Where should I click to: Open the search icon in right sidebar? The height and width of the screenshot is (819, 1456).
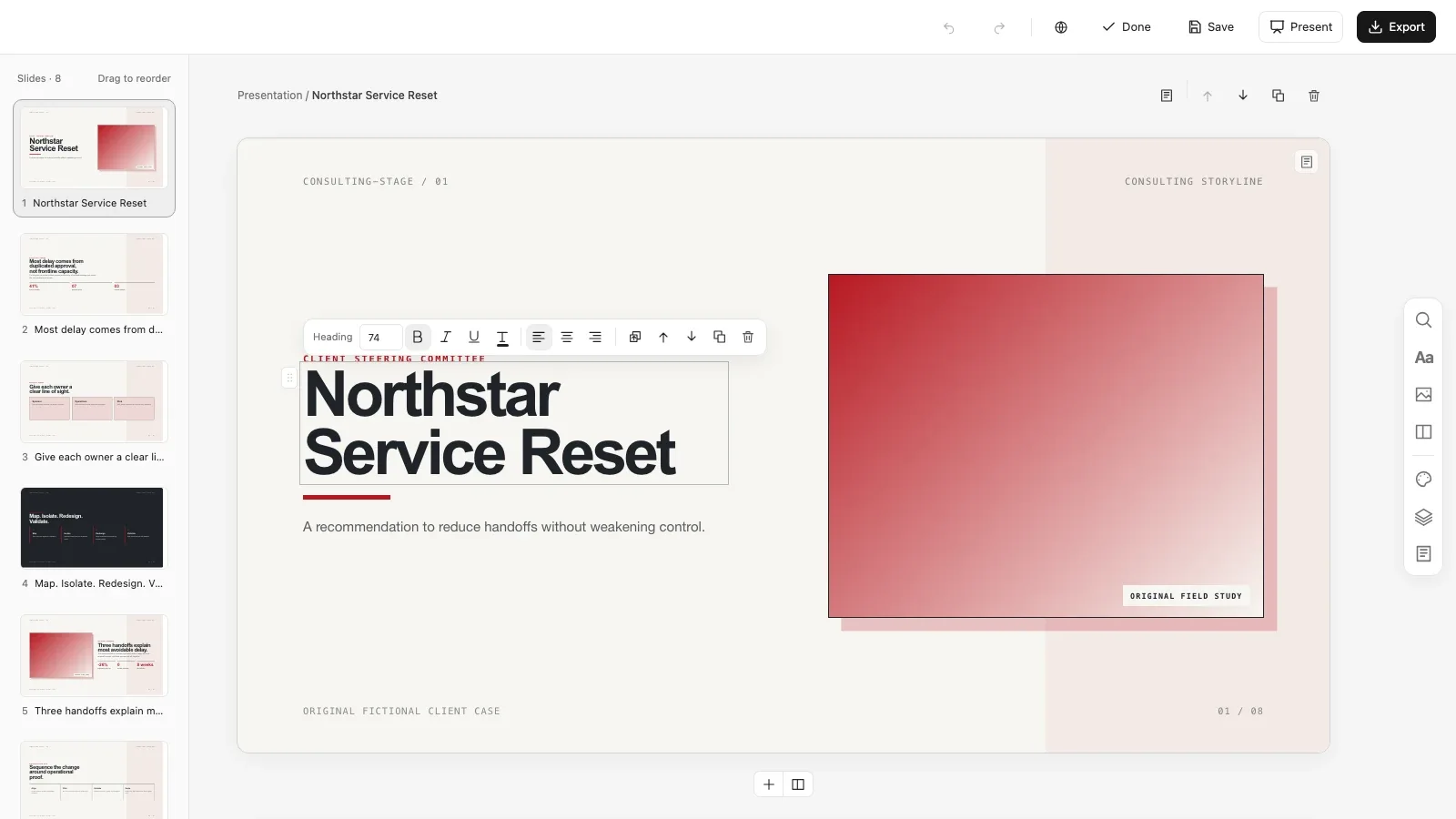(1424, 320)
